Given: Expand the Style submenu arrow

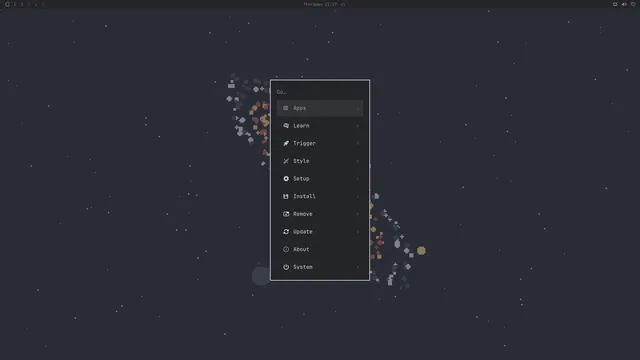Looking at the screenshot, I should pyautogui.click(x=358, y=161).
